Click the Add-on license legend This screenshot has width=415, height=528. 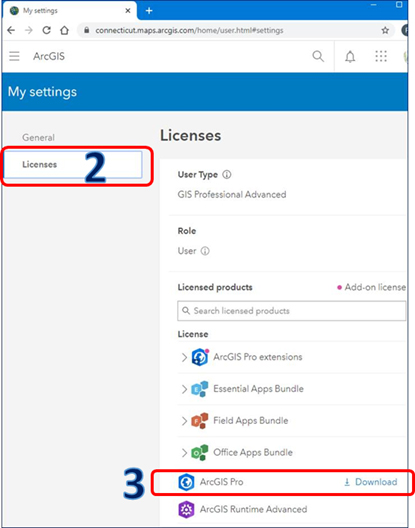371,287
